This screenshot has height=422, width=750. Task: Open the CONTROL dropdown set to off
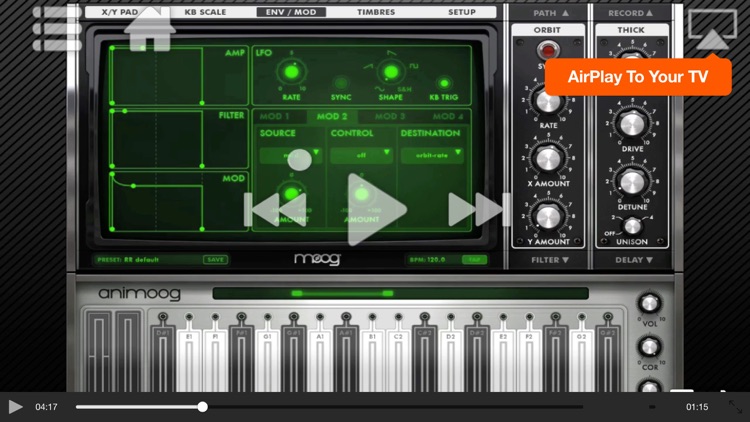(361, 155)
